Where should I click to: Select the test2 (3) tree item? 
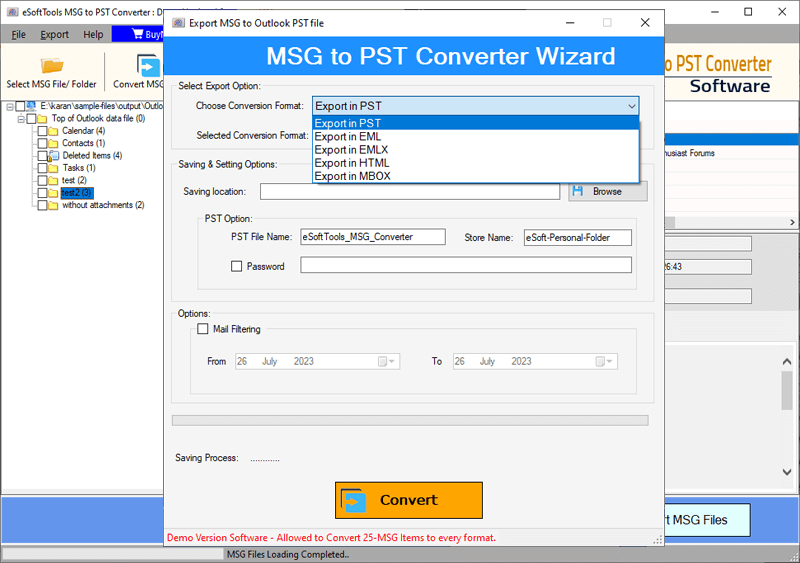(77, 193)
